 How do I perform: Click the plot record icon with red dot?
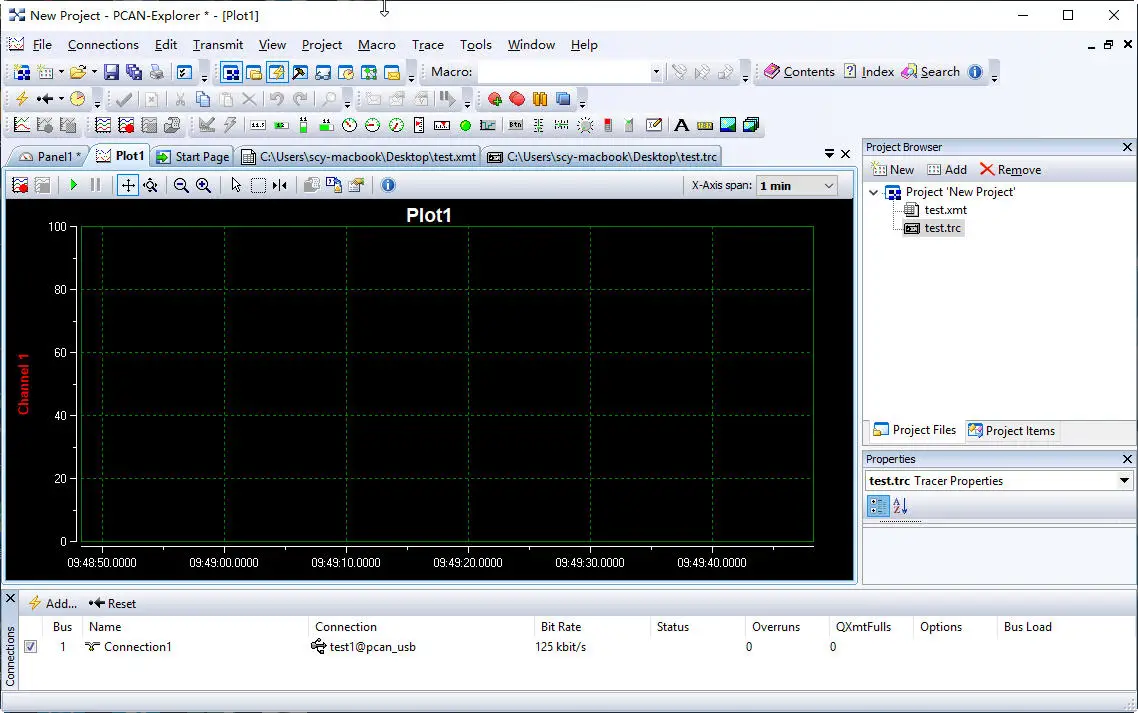(x=20, y=185)
